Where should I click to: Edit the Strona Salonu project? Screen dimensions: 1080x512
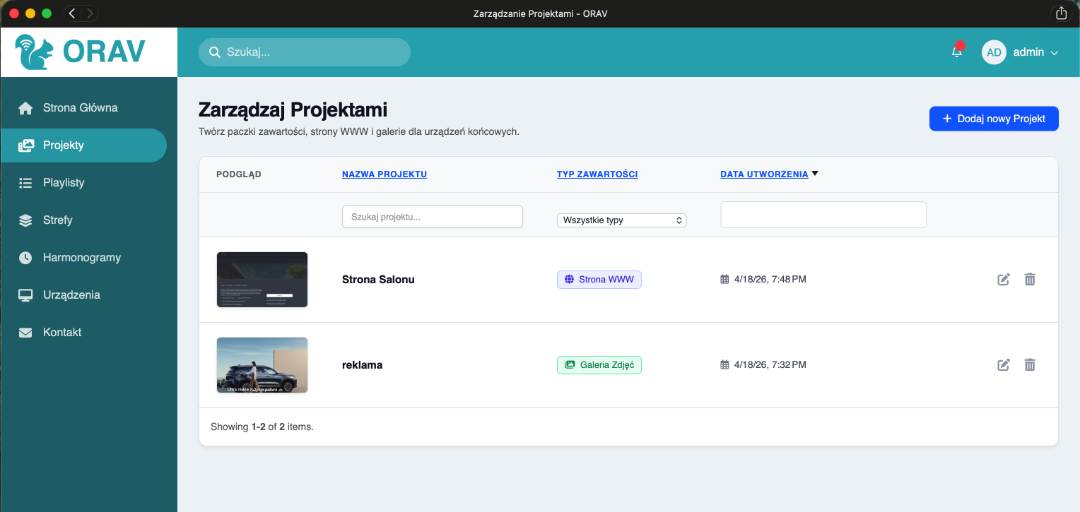pos(1004,280)
